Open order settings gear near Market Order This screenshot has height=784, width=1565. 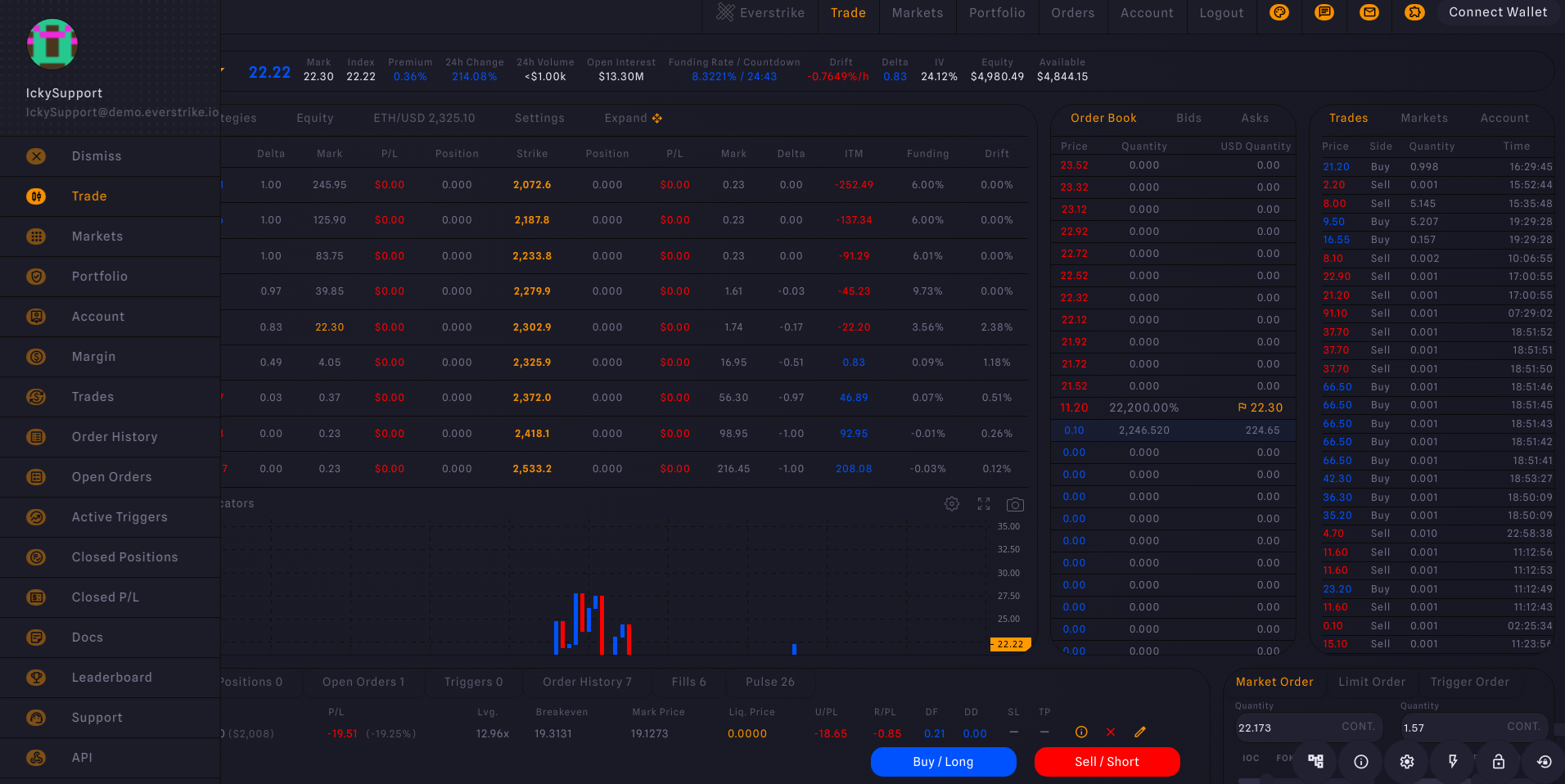(1406, 762)
